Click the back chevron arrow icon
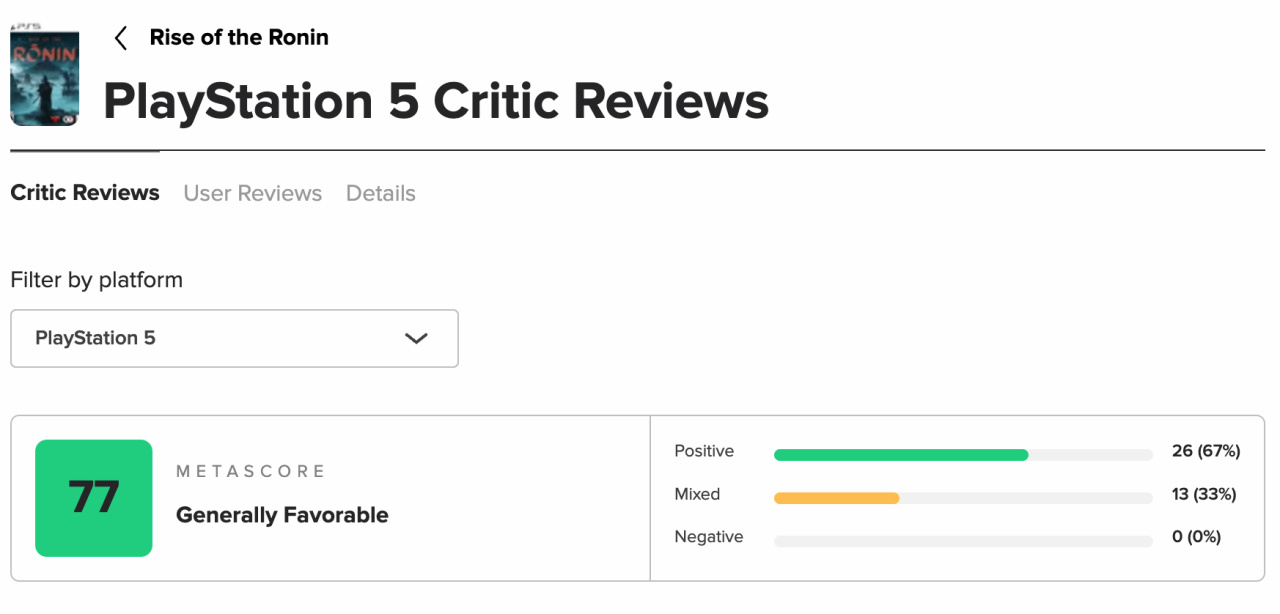 (x=120, y=38)
